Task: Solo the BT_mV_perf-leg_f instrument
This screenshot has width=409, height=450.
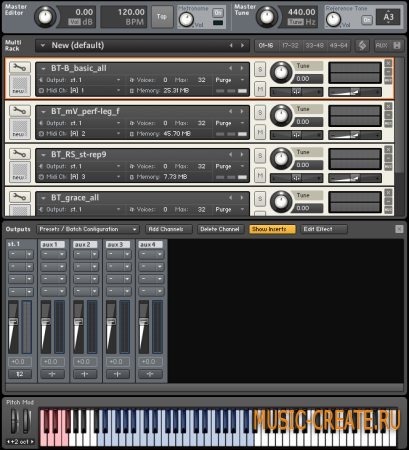Action: 260,112
